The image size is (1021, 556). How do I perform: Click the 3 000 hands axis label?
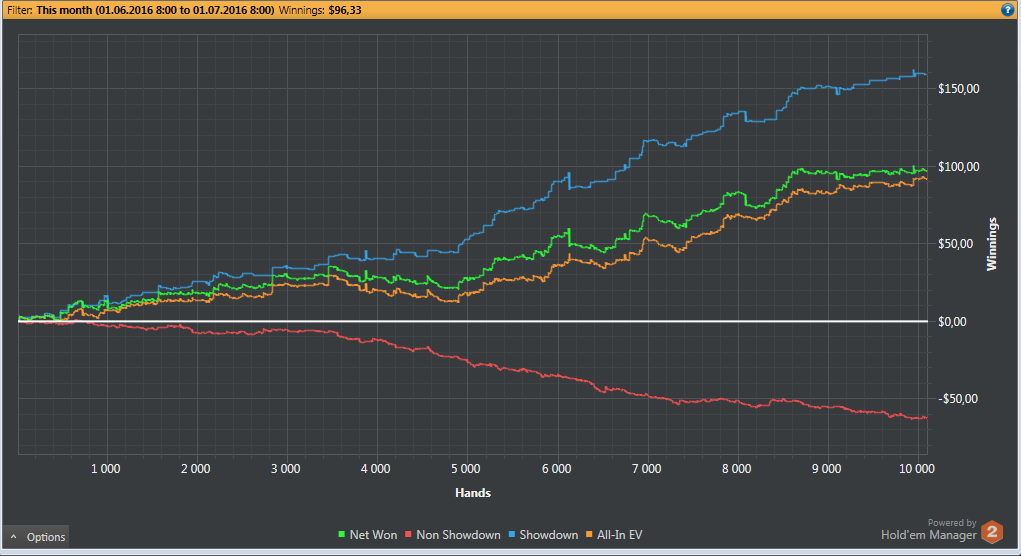click(285, 469)
